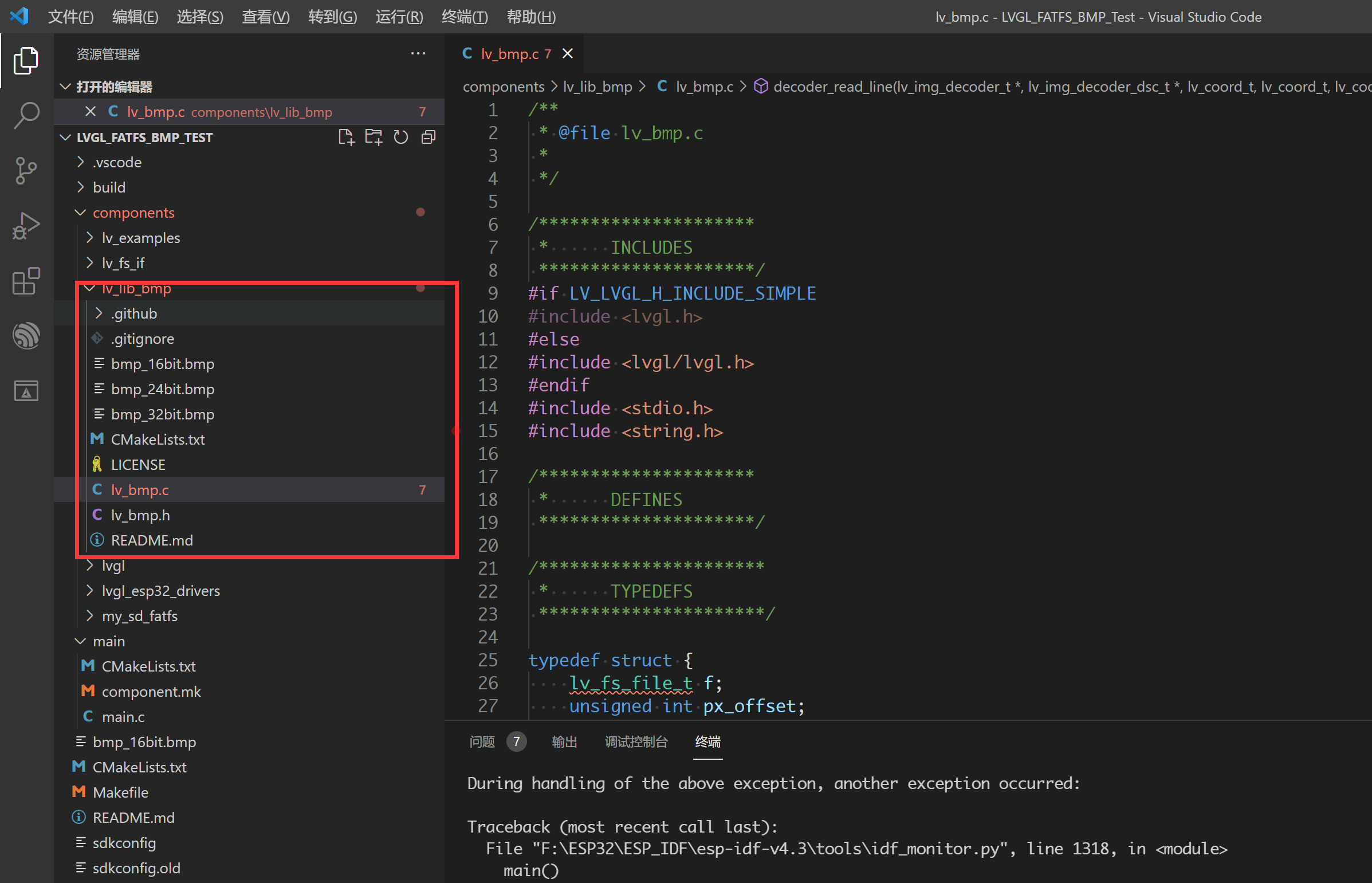Expand the lvgl_esp32_drivers folder
Viewport: 1372px width, 883px height.
click(160, 591)
